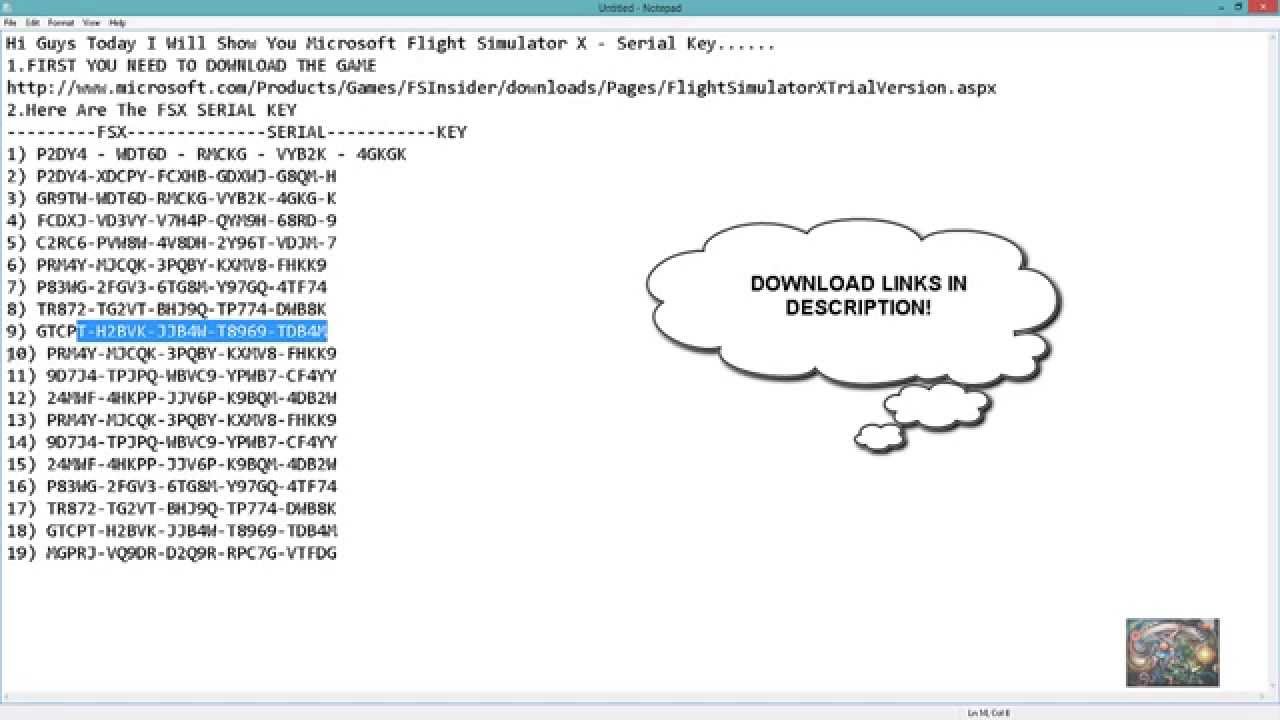The width and height of the screenshot is (1280, 720).
Task: Click the 'Ln, Col' status bar indicator
Action: 988,713
